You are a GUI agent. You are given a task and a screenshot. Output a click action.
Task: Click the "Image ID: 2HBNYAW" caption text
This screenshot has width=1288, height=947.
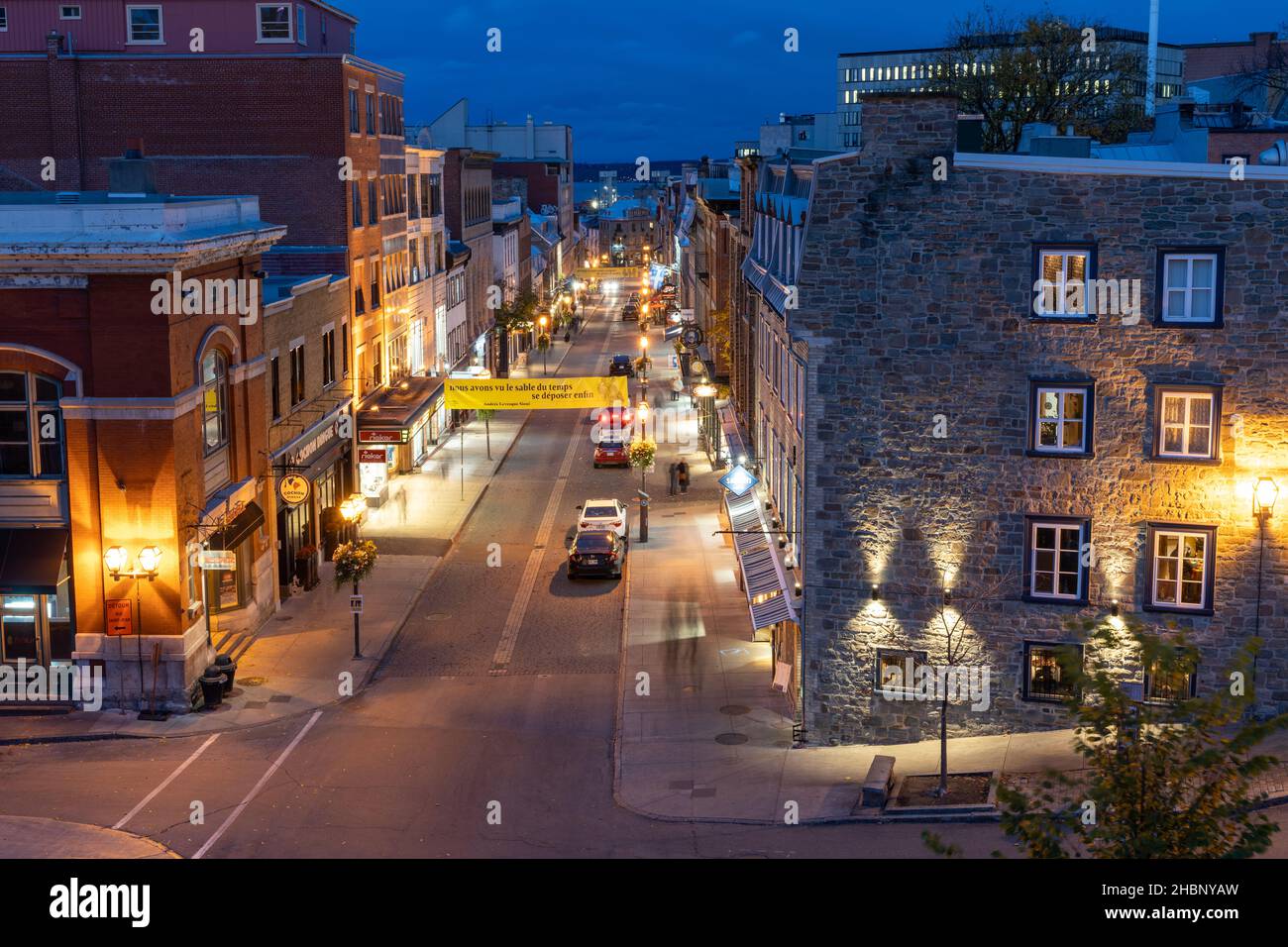1172,891
